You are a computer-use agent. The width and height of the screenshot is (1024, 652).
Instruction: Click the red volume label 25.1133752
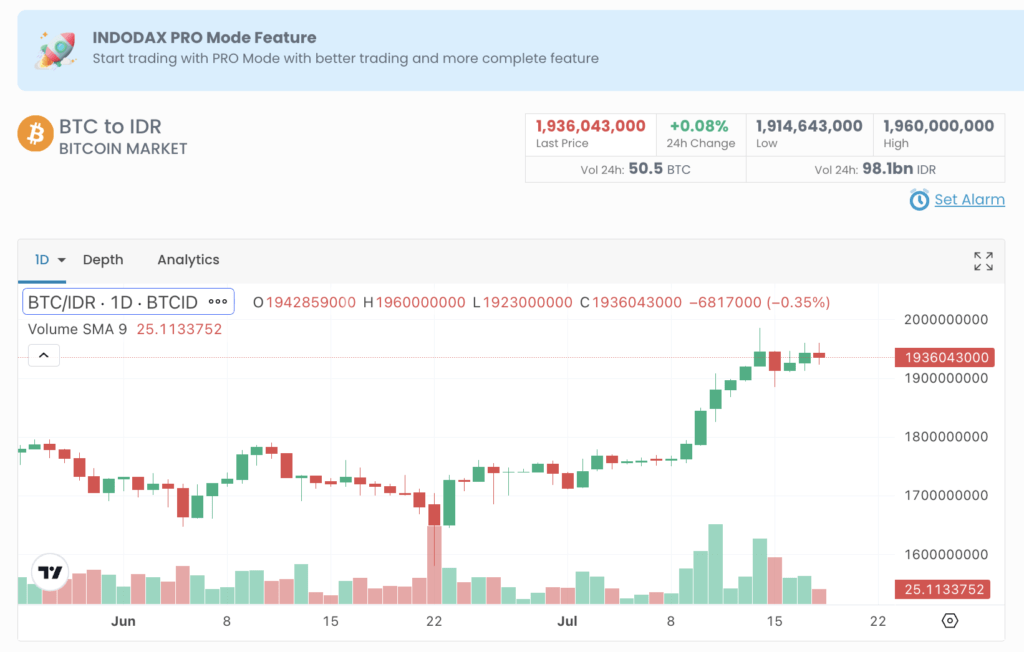[x=942, y=589]
